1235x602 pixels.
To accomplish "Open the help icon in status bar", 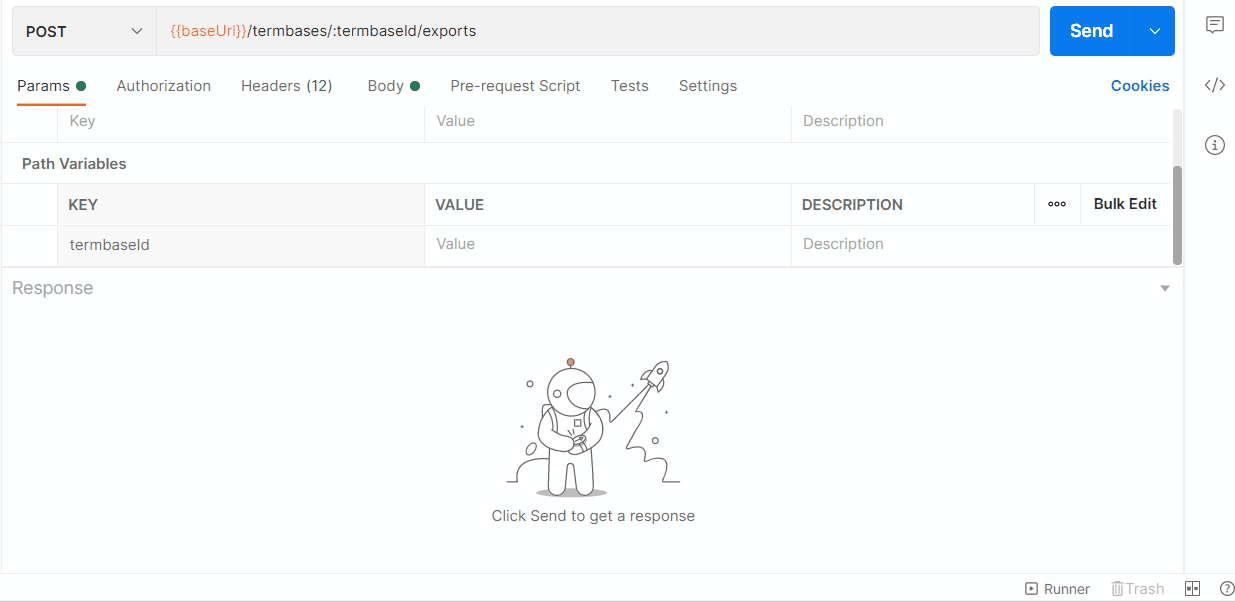I will coord(1227,589).
